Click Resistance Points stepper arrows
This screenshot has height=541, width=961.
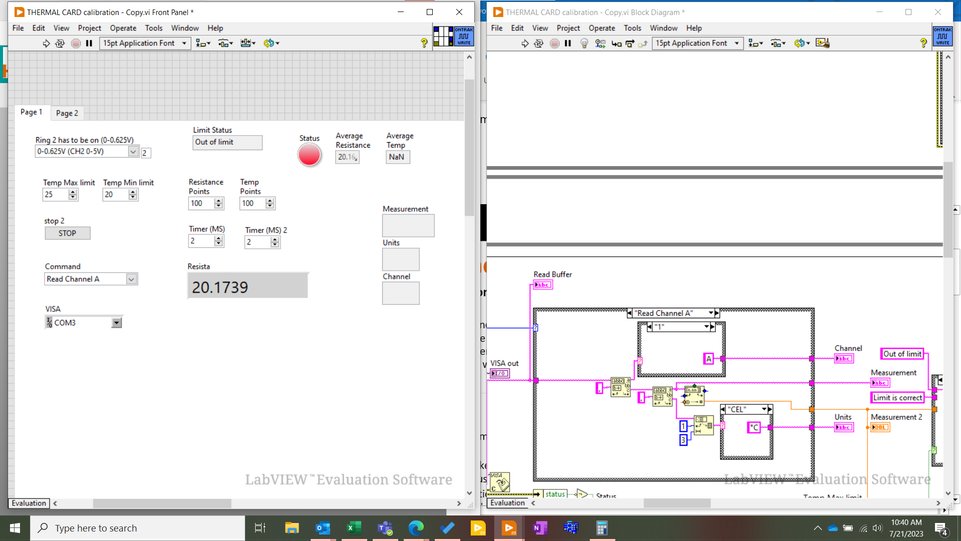219,203
